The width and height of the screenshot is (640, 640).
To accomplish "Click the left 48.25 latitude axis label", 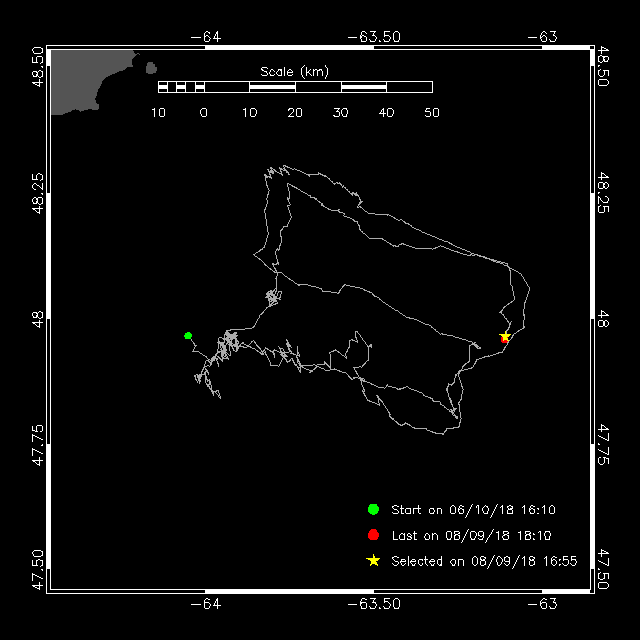I will (38, 193).
